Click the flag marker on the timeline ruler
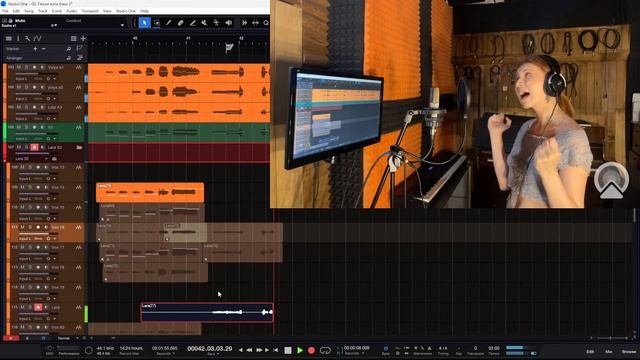Image resolution: width=640 pixels, height=360 pixels. [x=229, y=48]
